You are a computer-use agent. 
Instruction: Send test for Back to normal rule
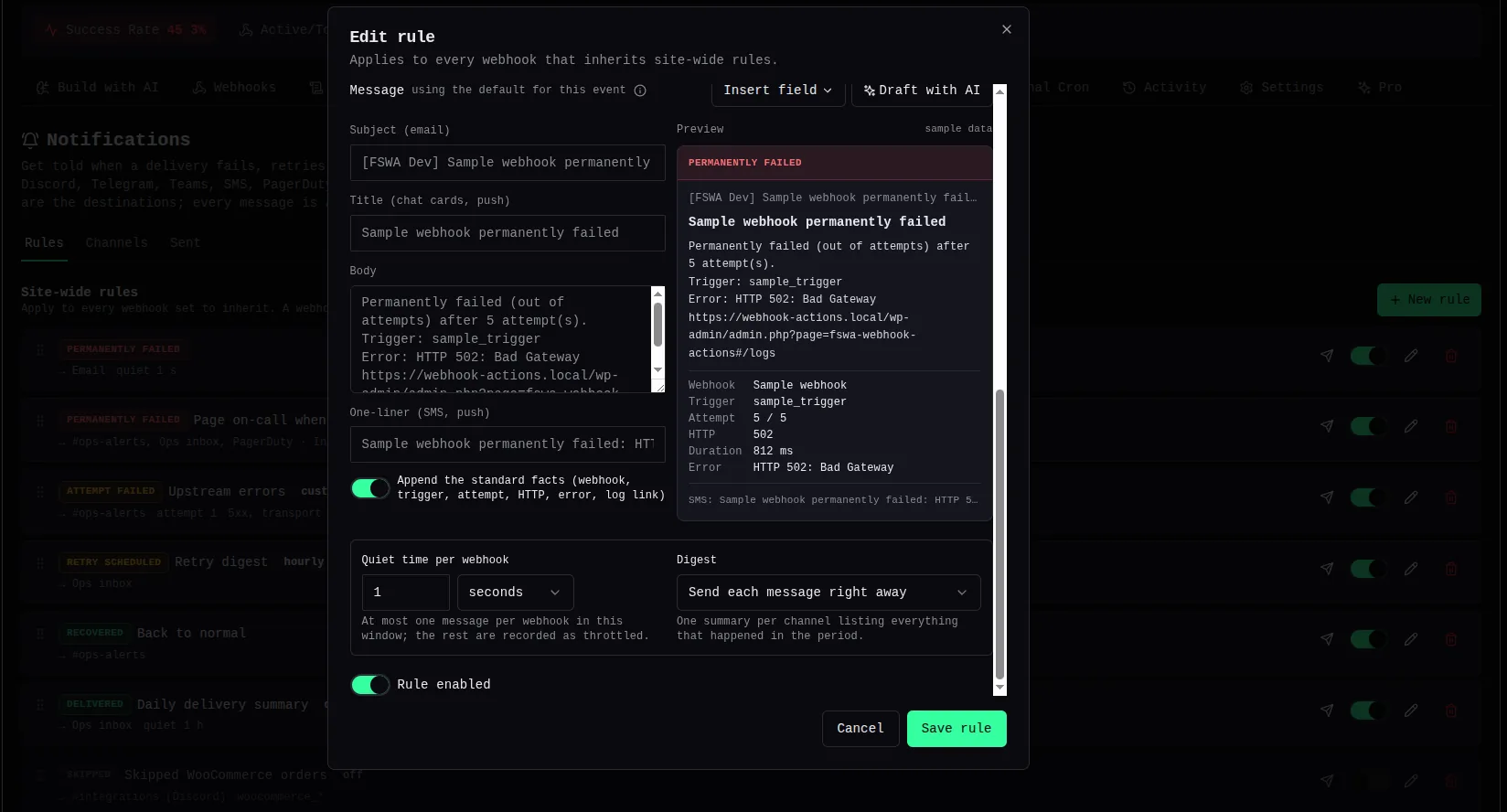coord(1327,639)
